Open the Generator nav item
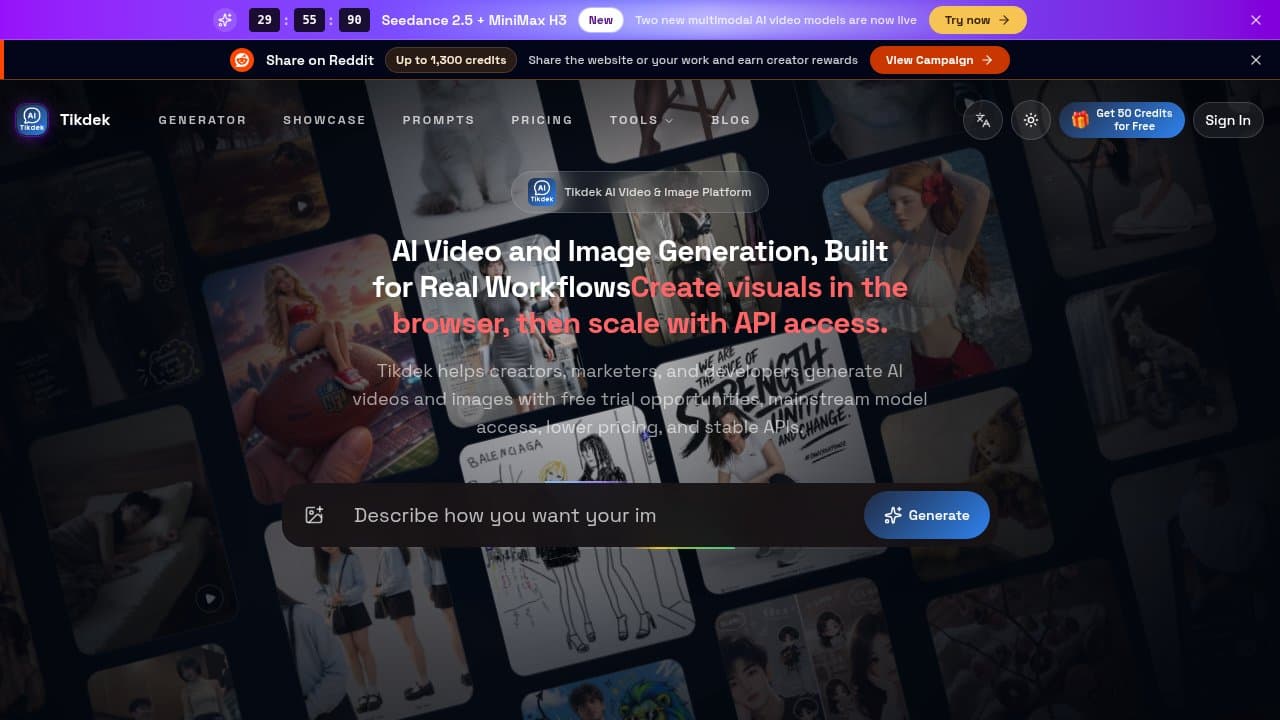This screenshot has width=1280, height=720. 202,120
